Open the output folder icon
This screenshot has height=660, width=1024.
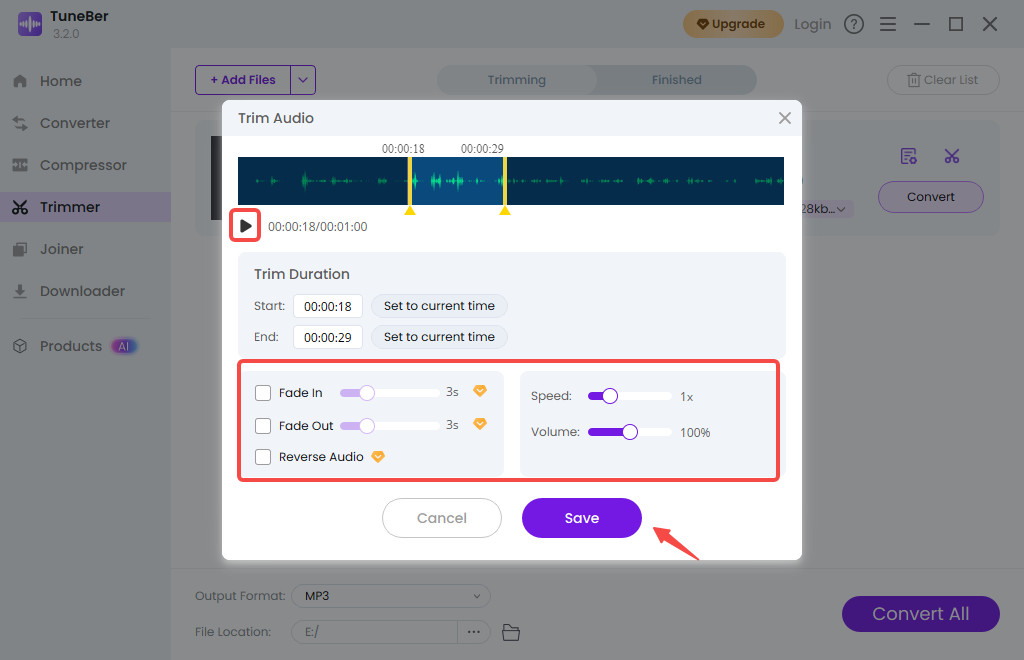[x=511, y=632]
